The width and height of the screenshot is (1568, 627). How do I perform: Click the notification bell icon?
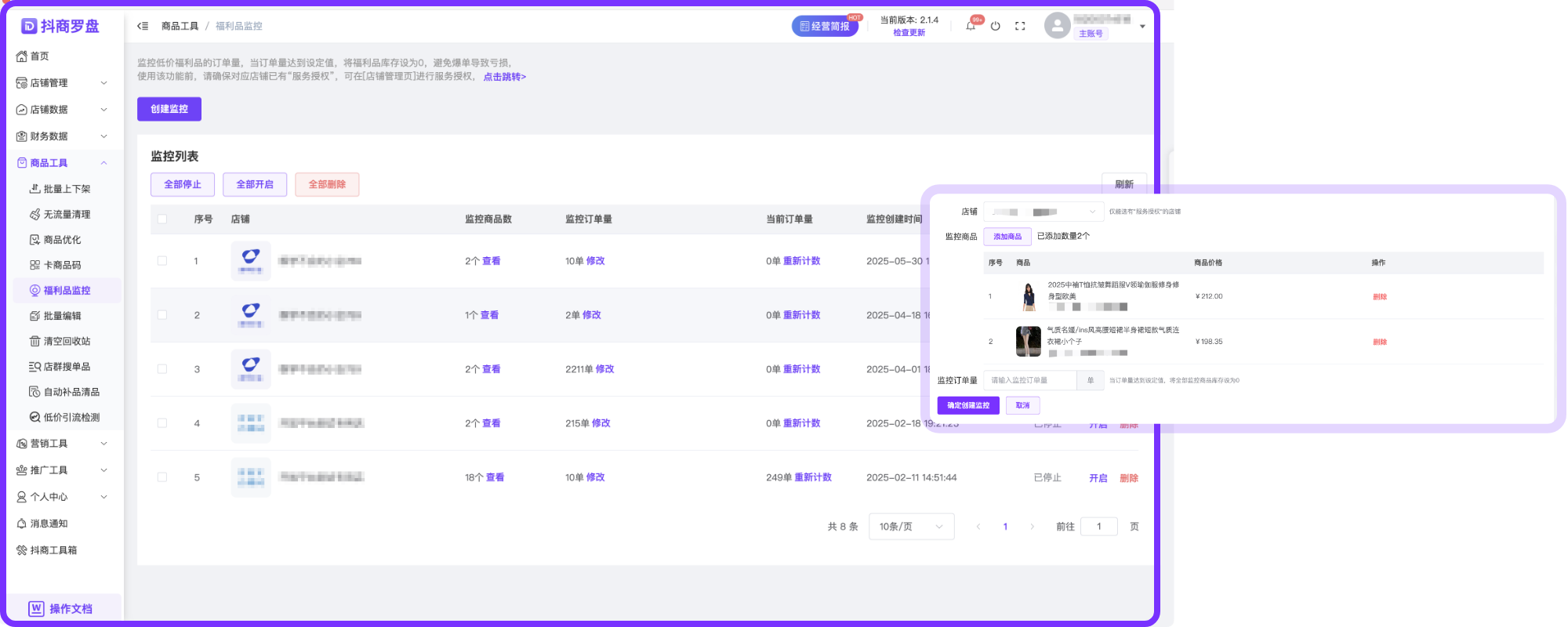(x=971, y=26)
